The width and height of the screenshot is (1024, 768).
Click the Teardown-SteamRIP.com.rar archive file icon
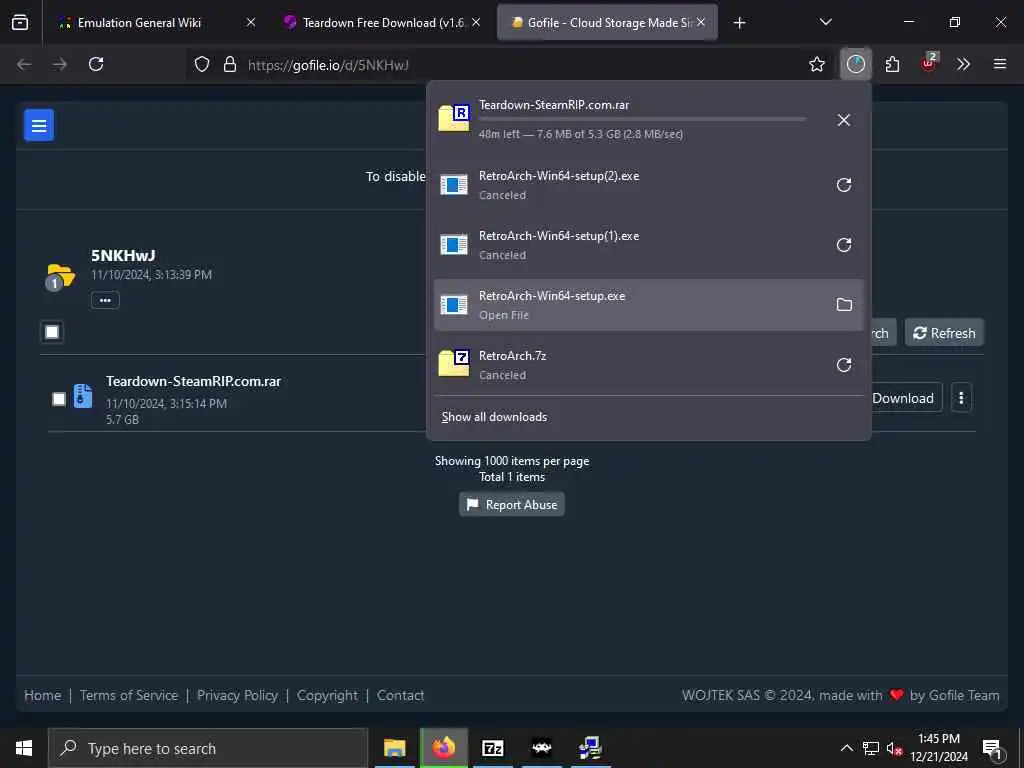click(x=83, y=396)
